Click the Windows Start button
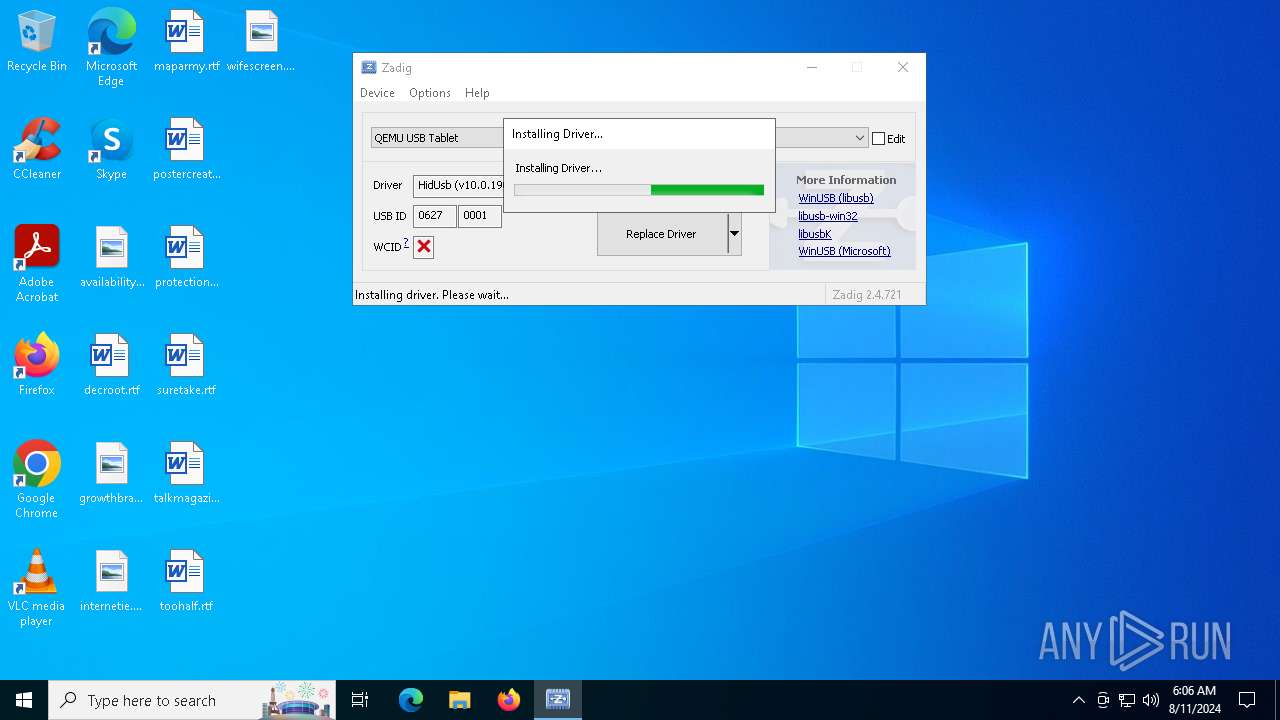The image size is (1280, 720). pos(24,700)
